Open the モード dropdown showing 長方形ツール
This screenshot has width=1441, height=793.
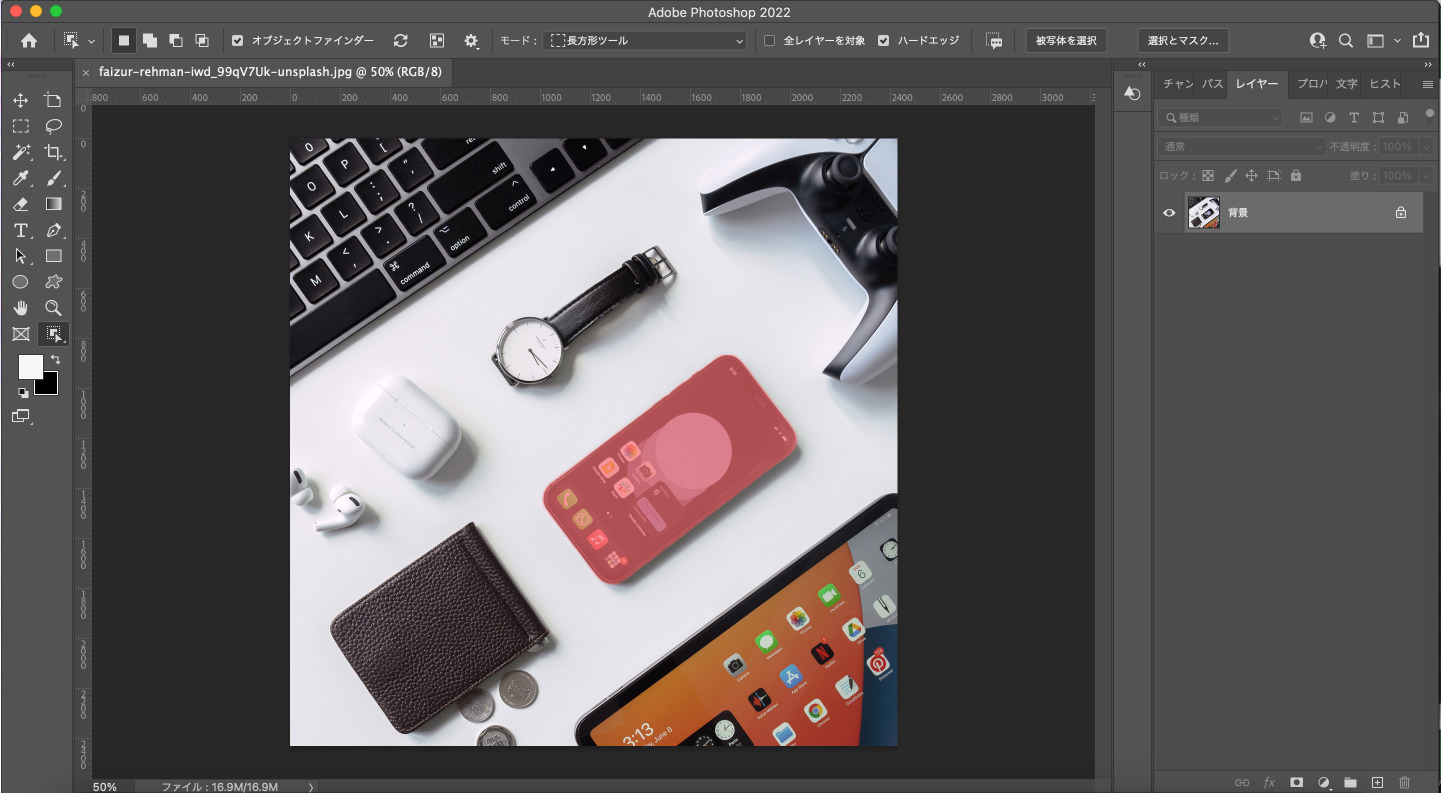tap(646, 41)
